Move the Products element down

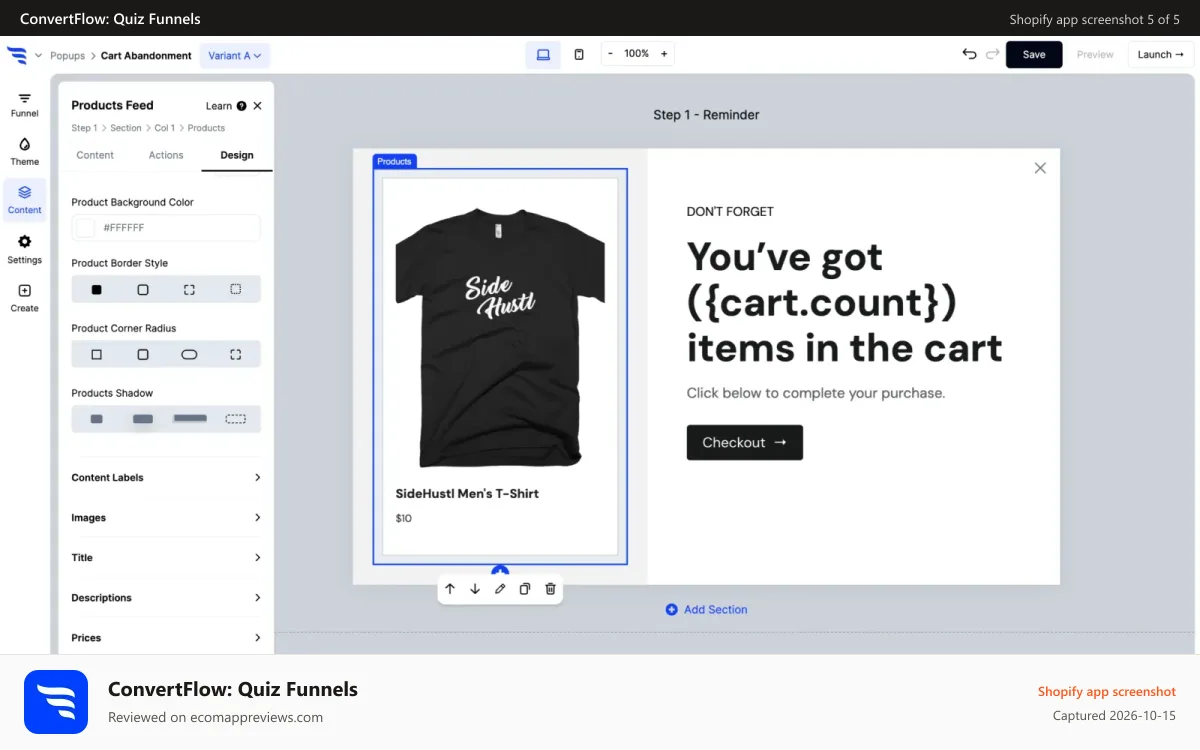(475, 589)
